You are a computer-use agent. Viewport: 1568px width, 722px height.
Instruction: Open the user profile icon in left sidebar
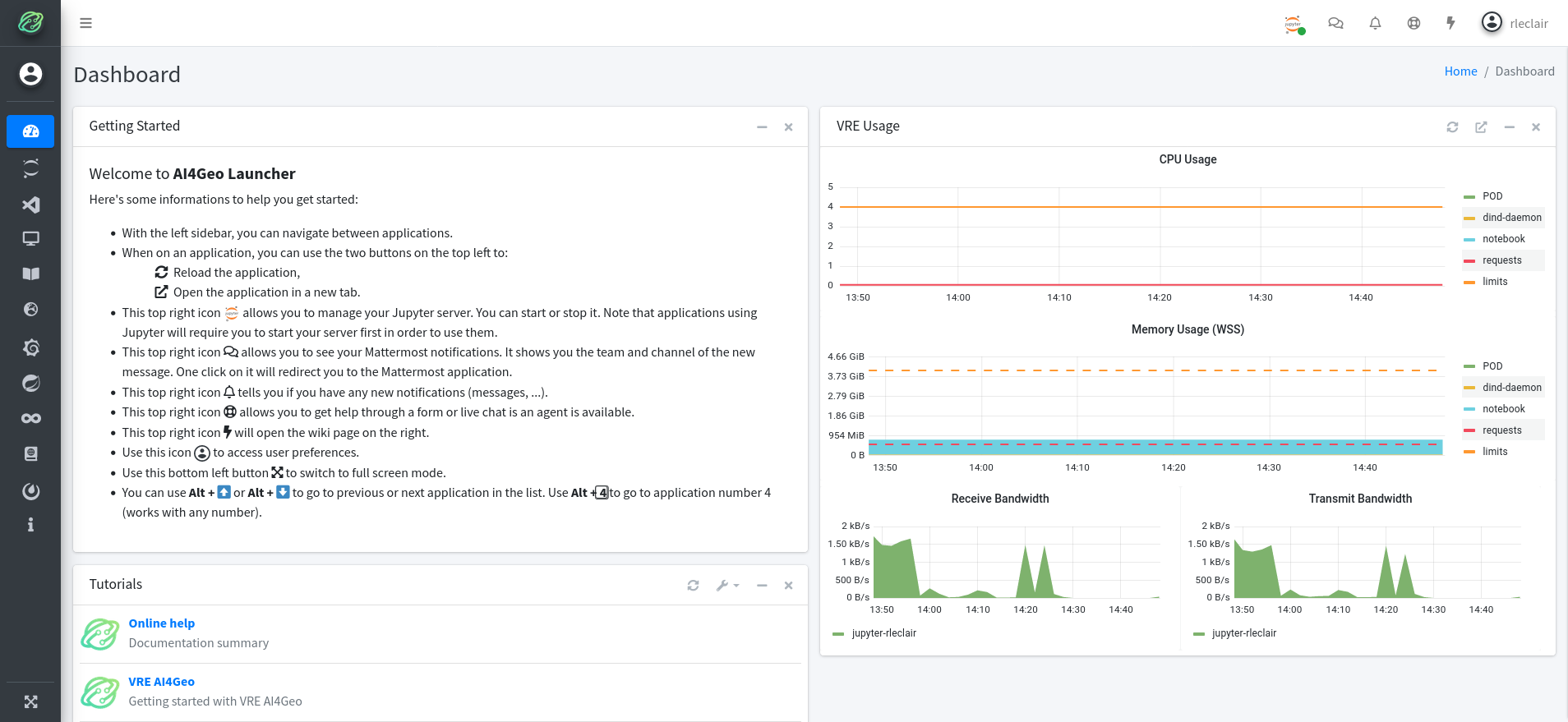[x=30, y=74]
